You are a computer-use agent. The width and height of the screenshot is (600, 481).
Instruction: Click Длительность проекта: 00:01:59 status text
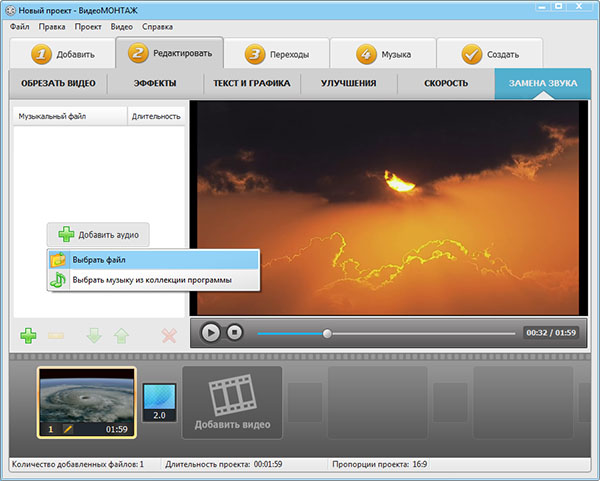coord(223,464)
